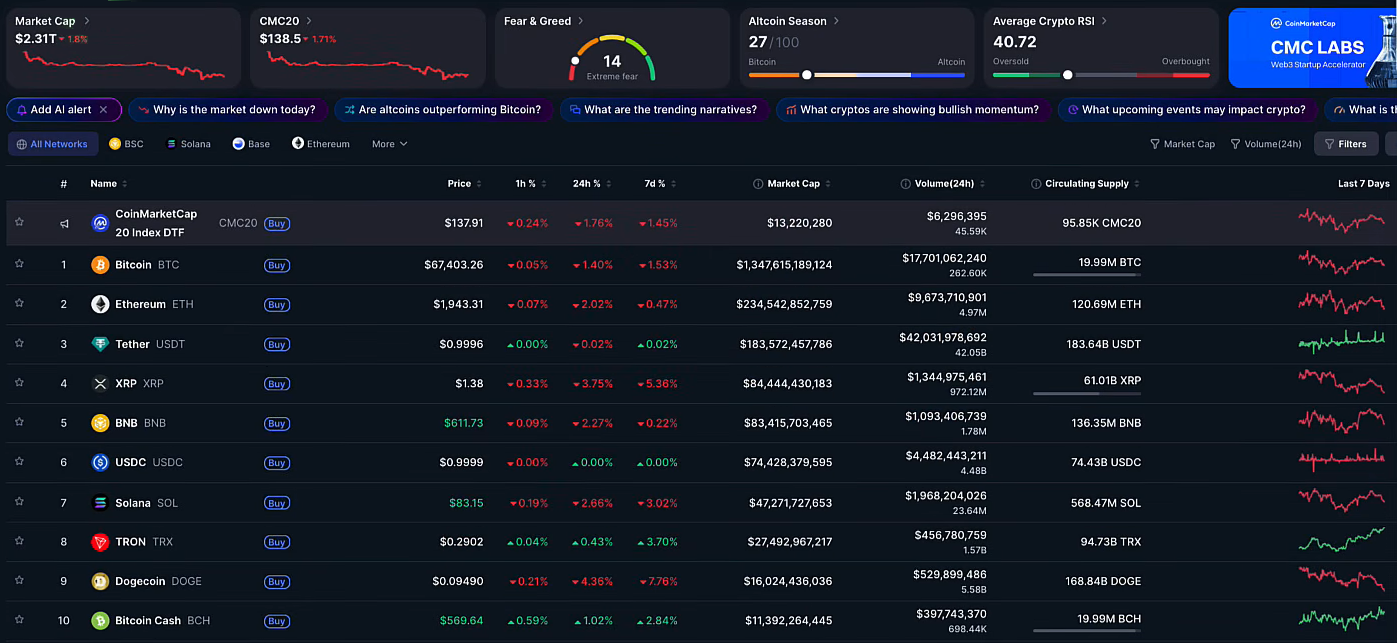Click the Buy button for Bitcoin

[277, 265]
